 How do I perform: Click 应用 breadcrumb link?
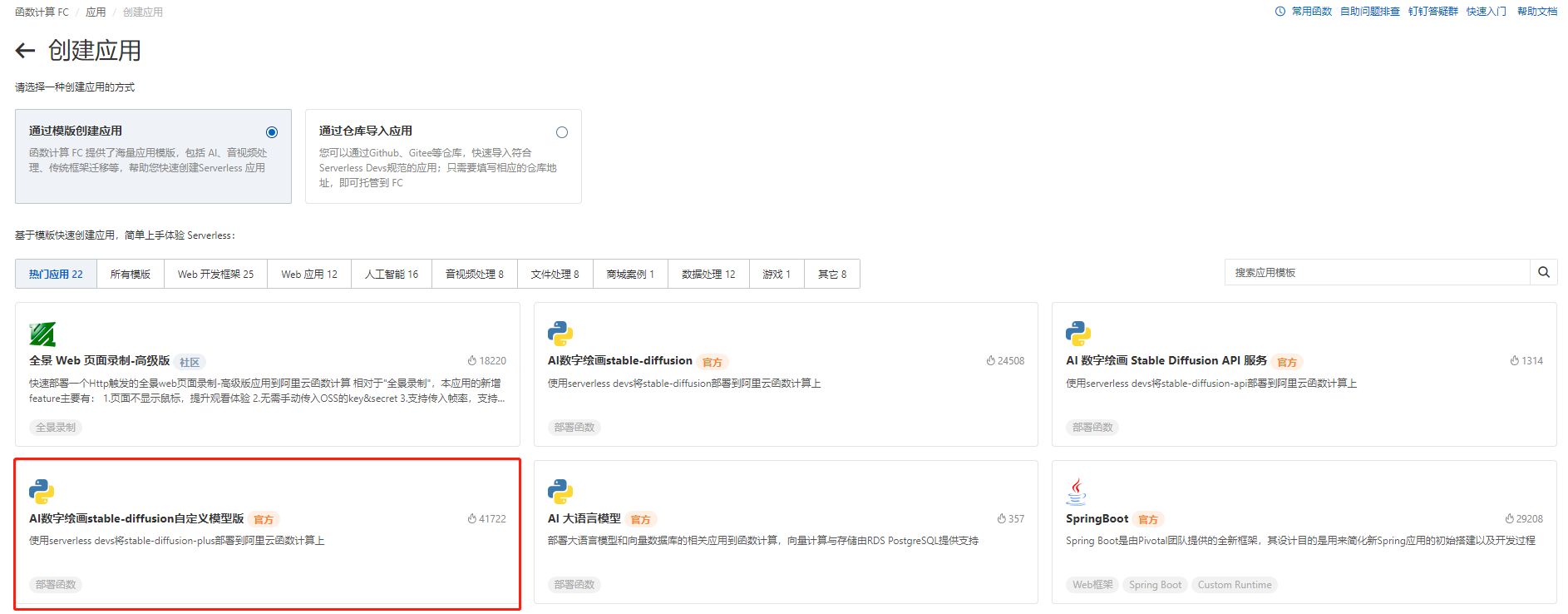96,12
